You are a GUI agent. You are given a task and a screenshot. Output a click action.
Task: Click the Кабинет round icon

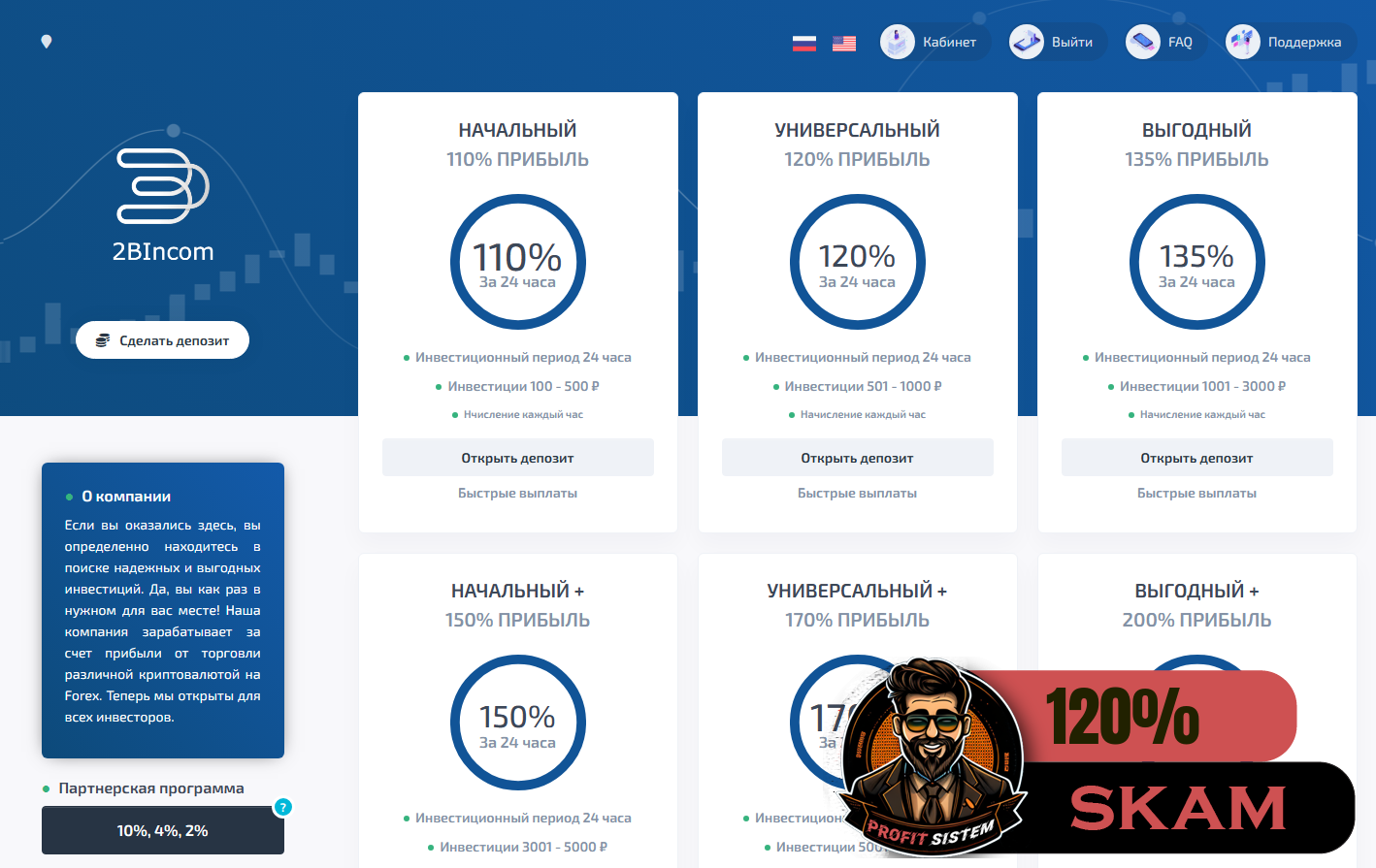point(898,42)
